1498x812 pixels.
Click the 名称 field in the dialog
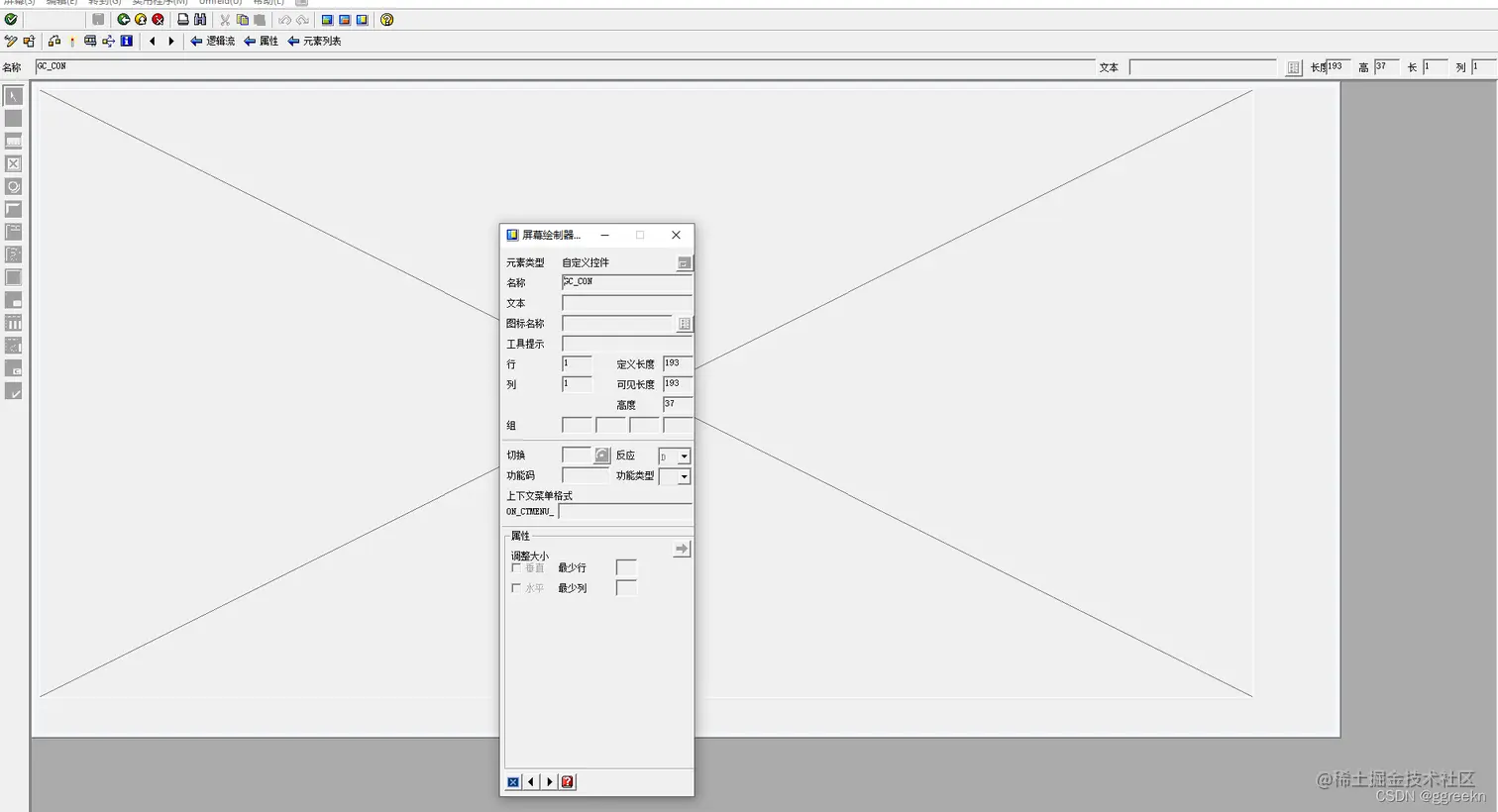click(627, 282)
